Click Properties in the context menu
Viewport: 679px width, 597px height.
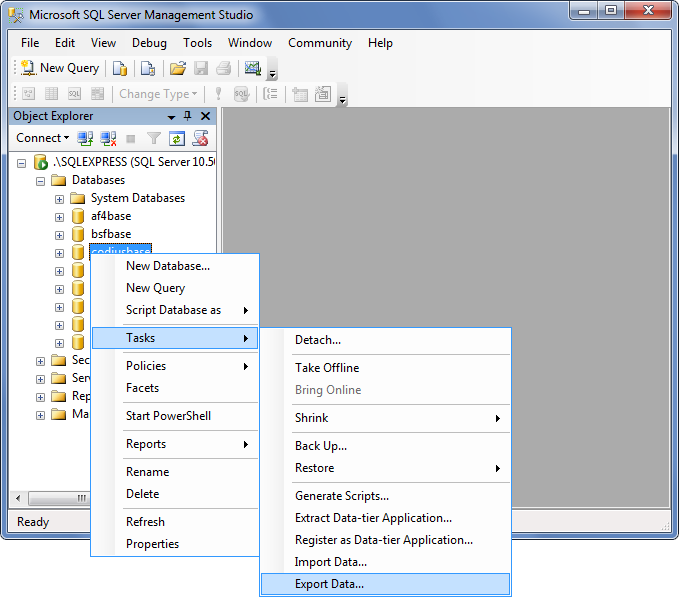click(152, 544)
